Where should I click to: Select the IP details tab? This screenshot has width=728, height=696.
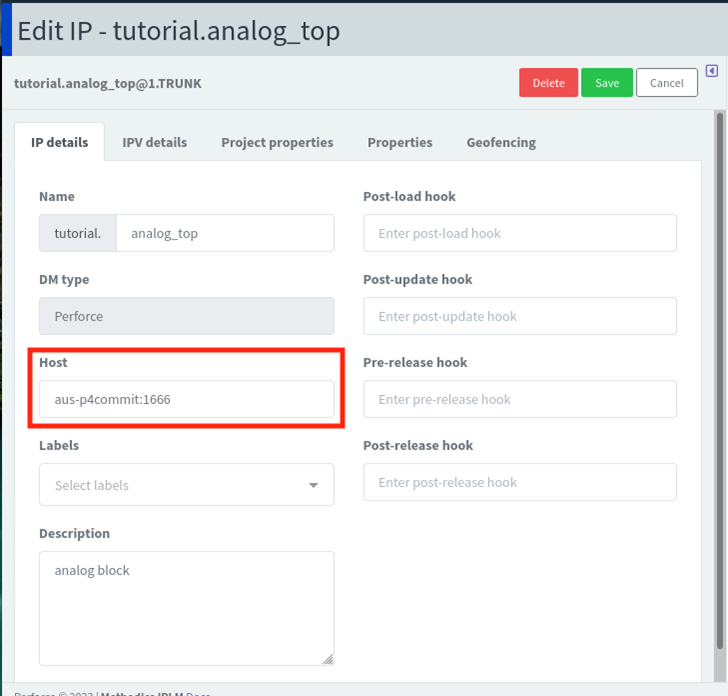click(x=60, y=142)
